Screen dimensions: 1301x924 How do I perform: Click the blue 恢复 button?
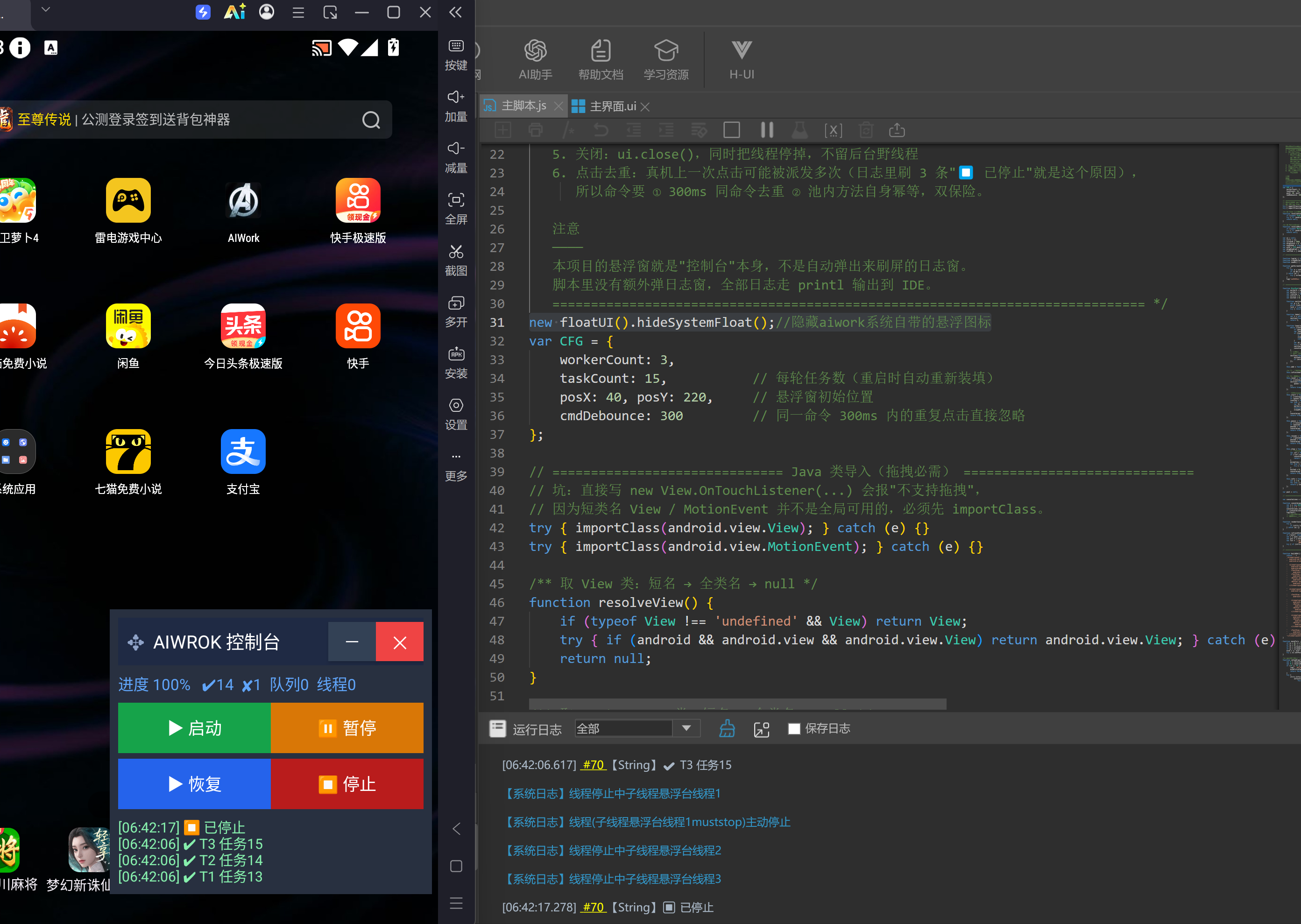194,783
